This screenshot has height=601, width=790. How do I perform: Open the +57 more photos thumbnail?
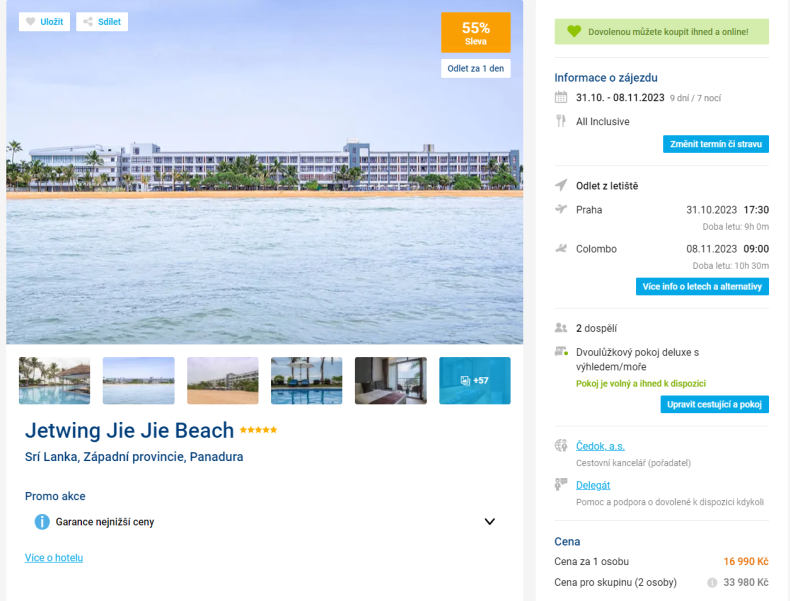pos(475,380)
